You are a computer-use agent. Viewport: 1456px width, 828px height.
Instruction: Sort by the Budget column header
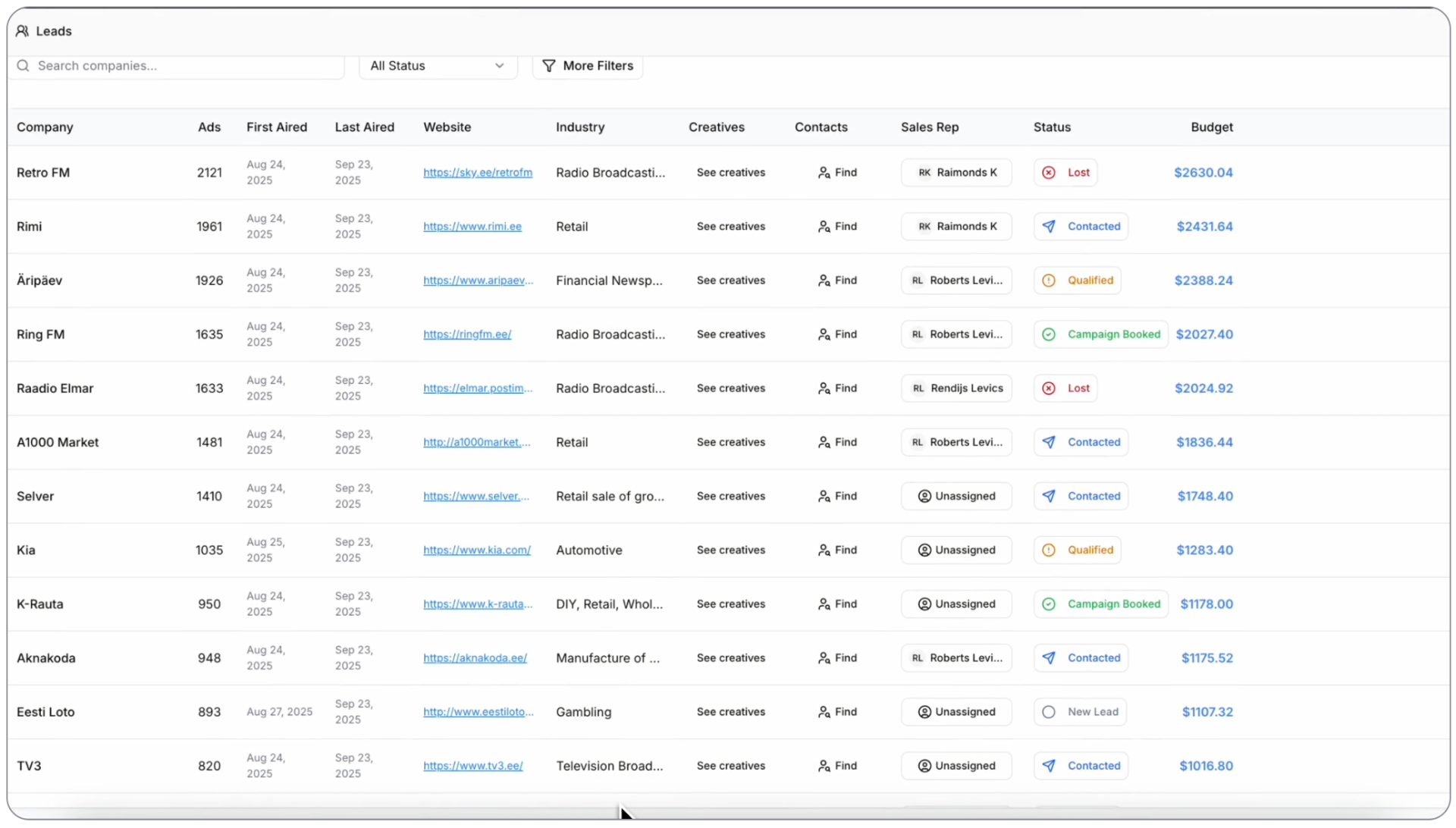(1211, 127)
